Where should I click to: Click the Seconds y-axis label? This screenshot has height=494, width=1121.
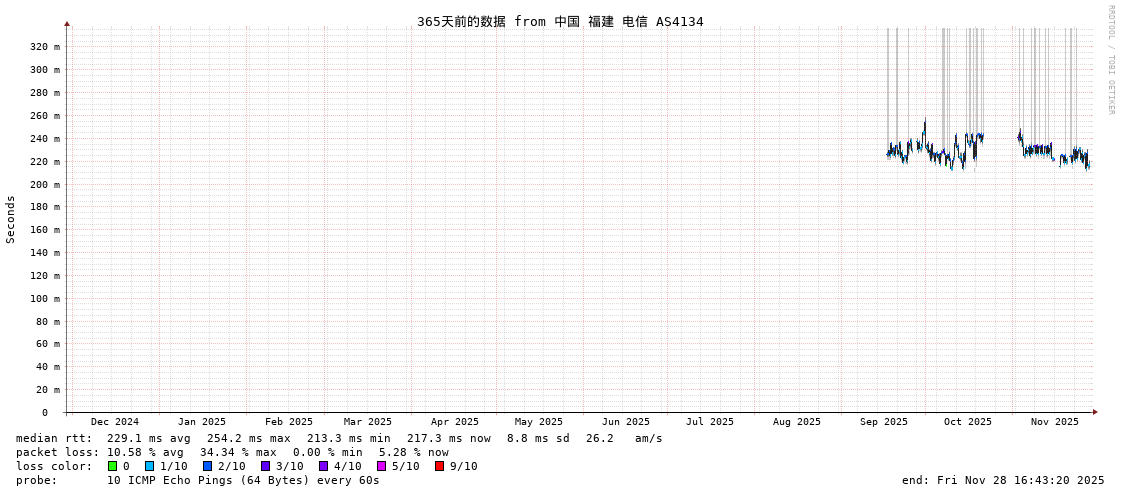(11, 219)
